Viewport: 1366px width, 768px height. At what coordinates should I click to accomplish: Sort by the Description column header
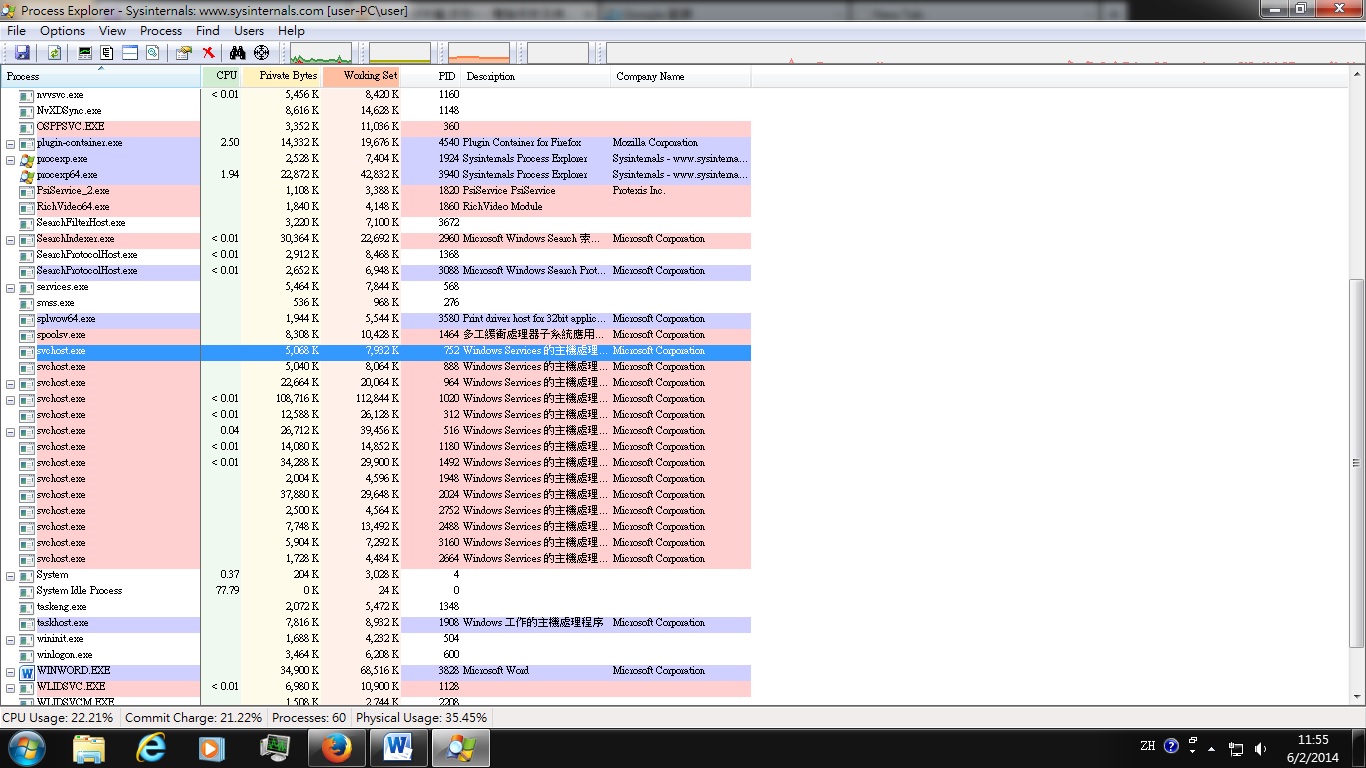pos(535,77)
